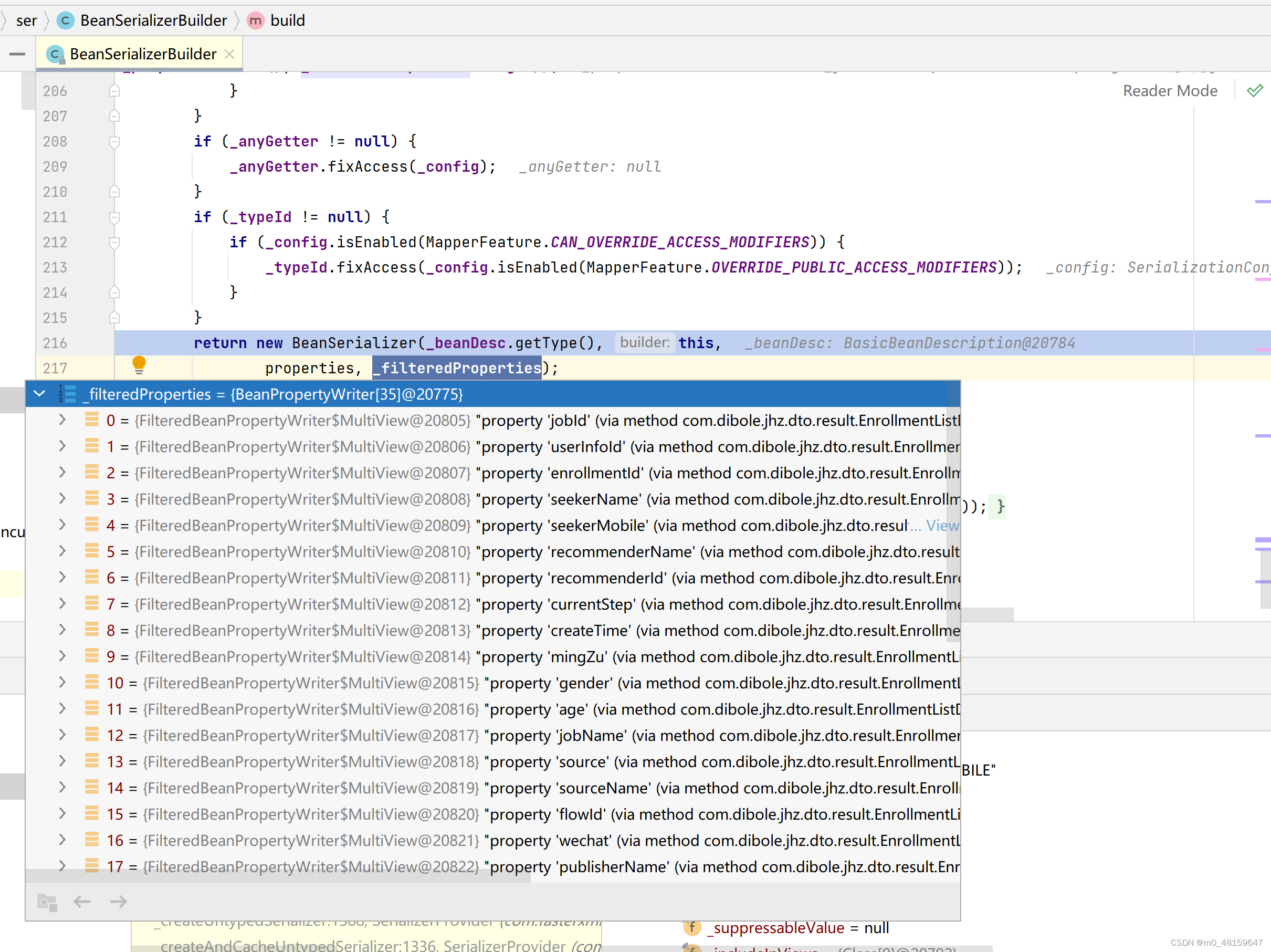Click the Reader Mode button
The width and height of the screenshot is (1271, 952).
(1170, 91)
